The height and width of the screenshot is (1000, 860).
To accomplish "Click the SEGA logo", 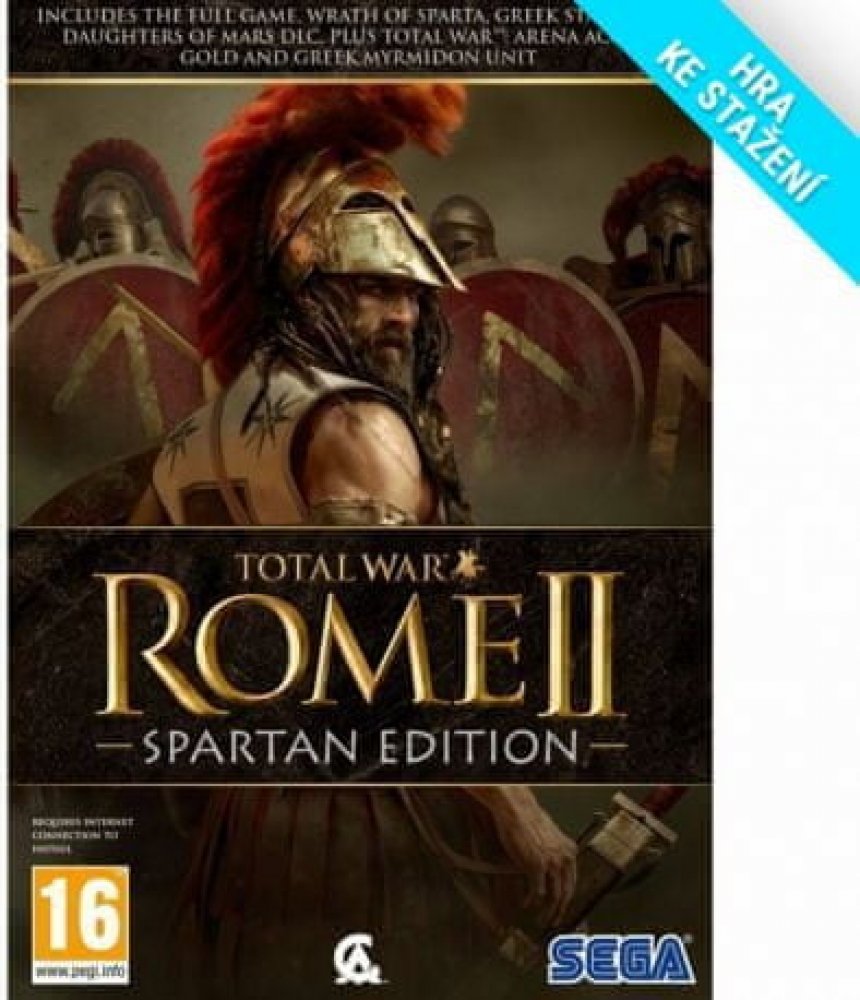I will coord(619,959).
